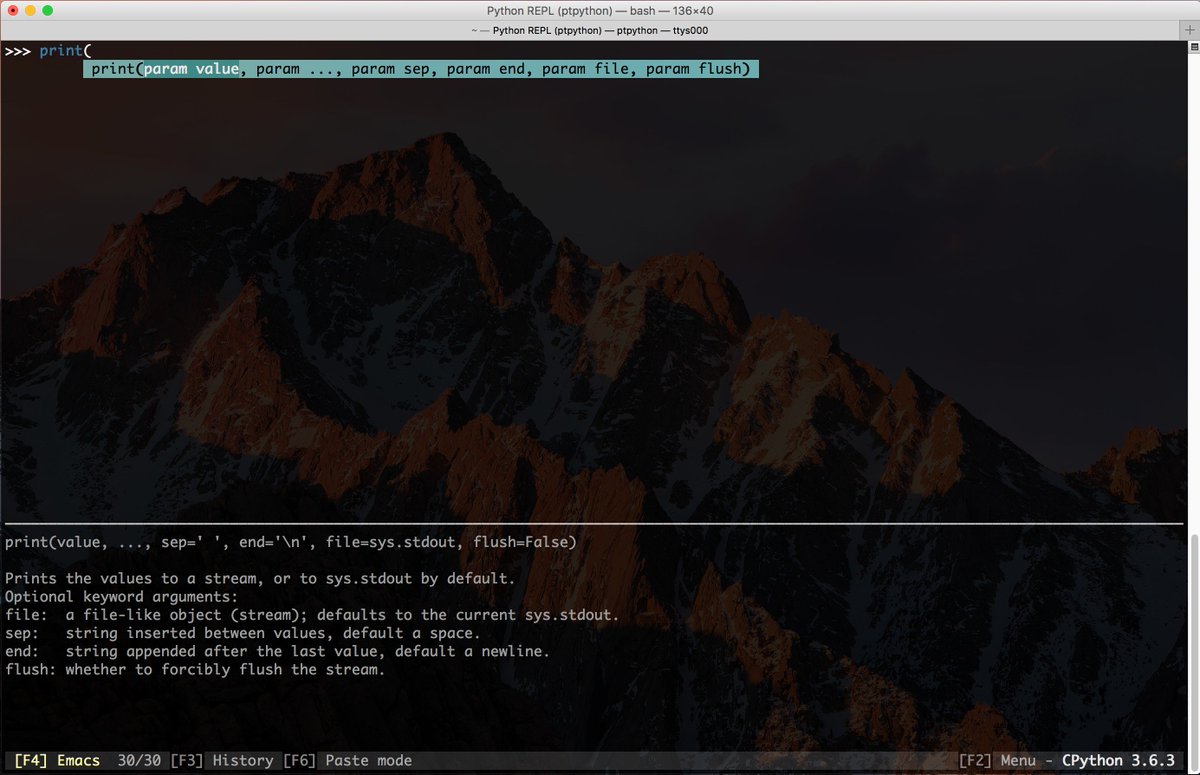Open the [F2] Menu
The width and height of the screenshot is (1200, 775).
(997, 761)
